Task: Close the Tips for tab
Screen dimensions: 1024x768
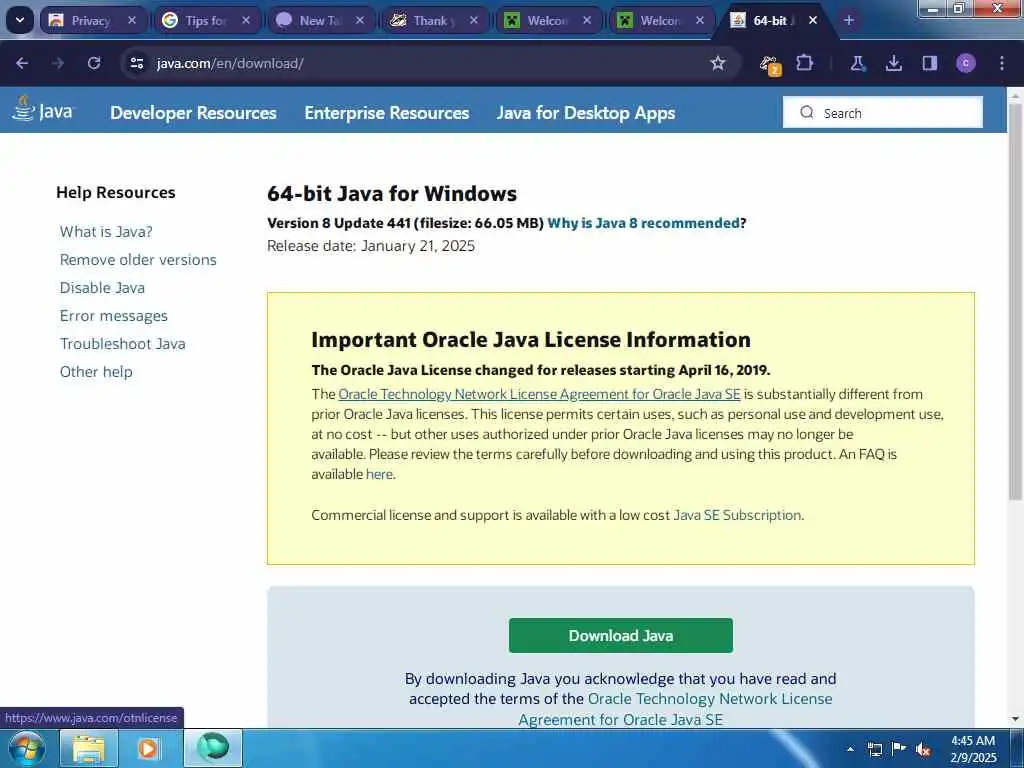Action: [246, 20]
